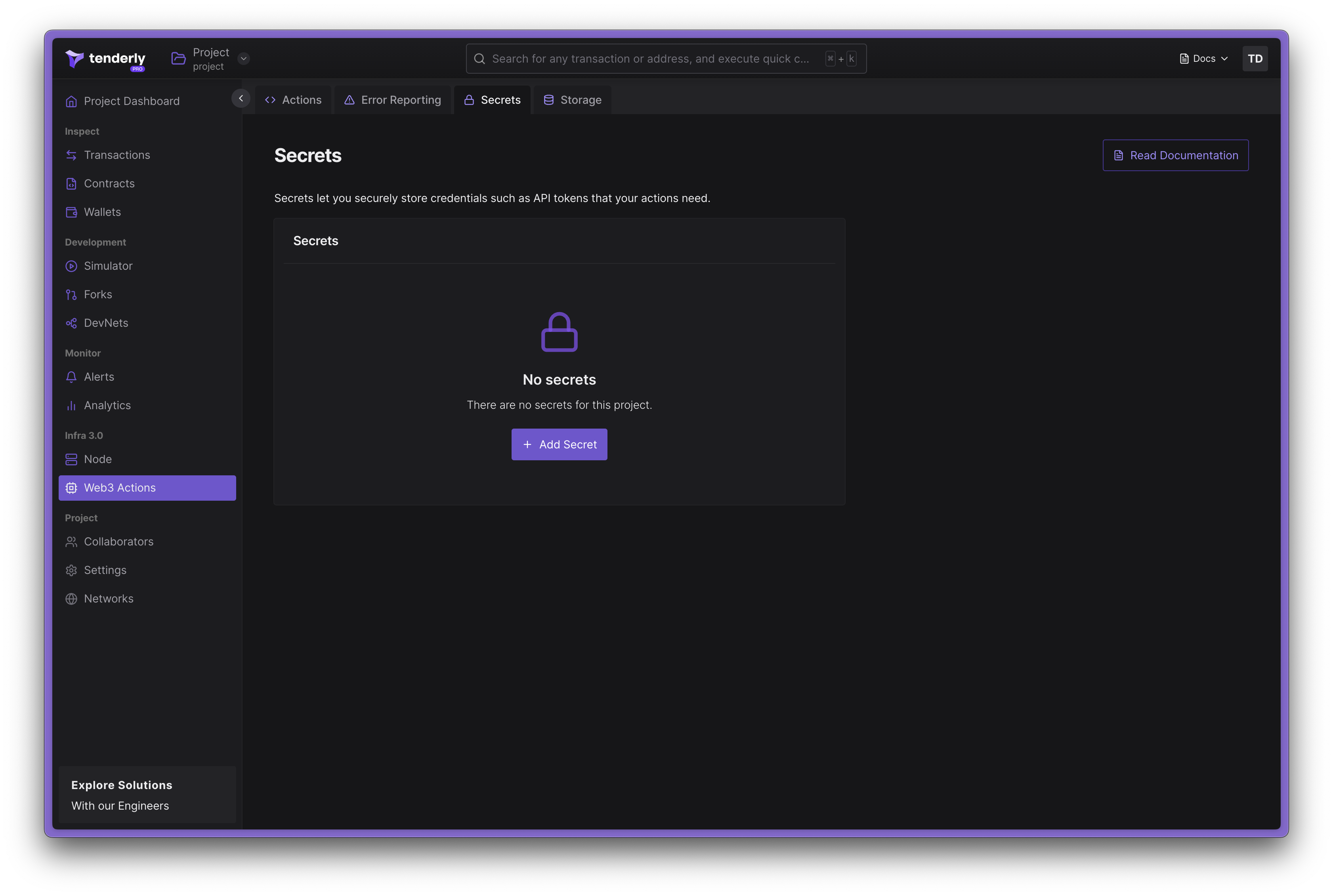
Task: Click the Forks branch icon
Action: [x=71, y=294]
